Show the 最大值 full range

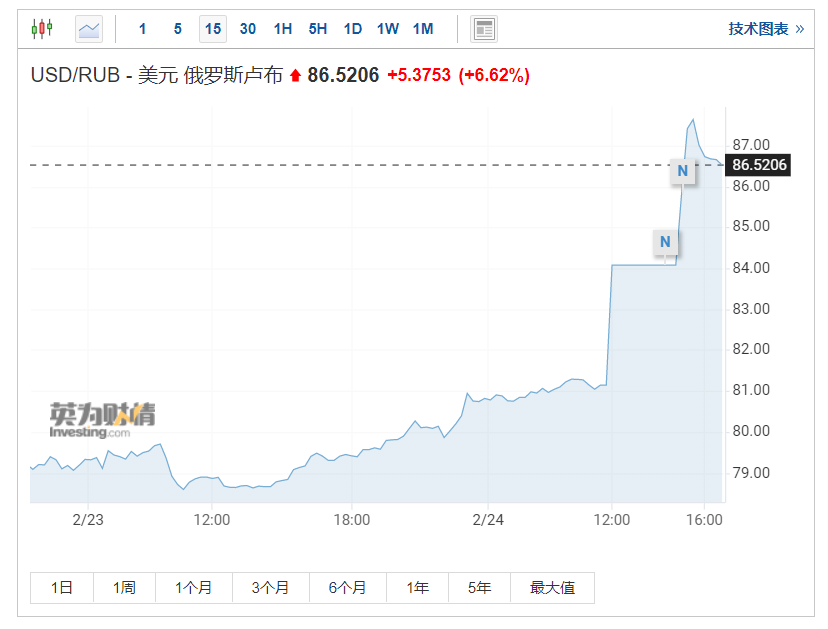[x=552, y=588]
